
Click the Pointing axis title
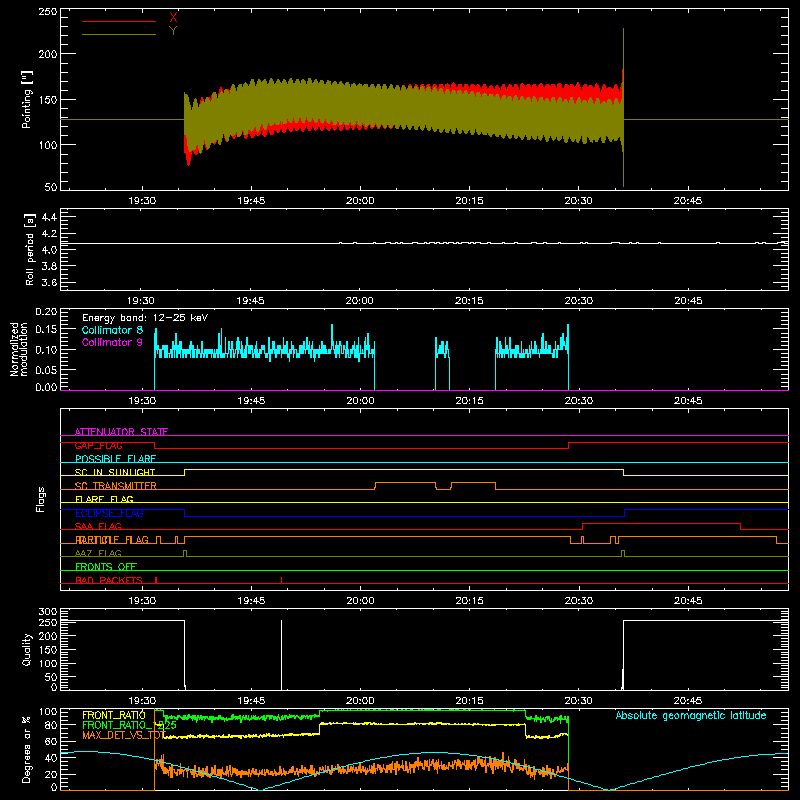[27, 99]
